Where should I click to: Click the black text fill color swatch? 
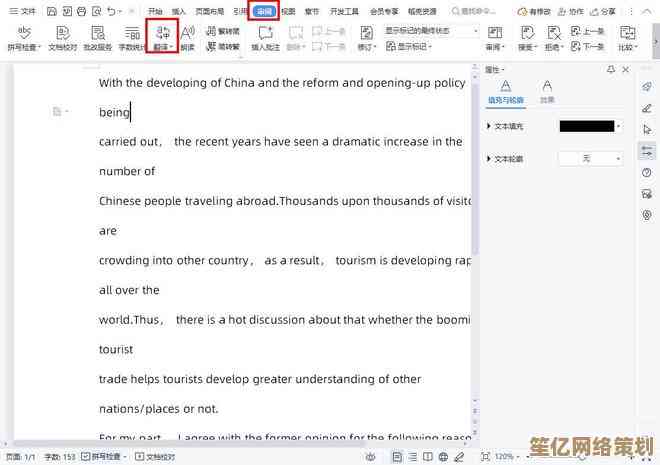tap(586, 127)
